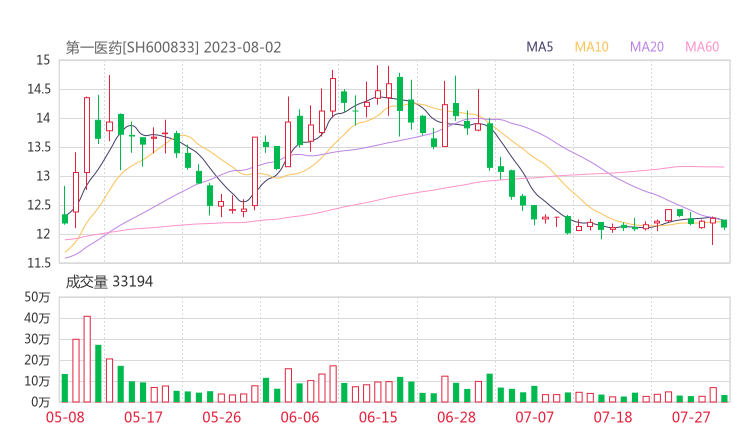Screen dimensions: 740x440
Task: Click the MA10 legend label
Action: tap(591, 47)
